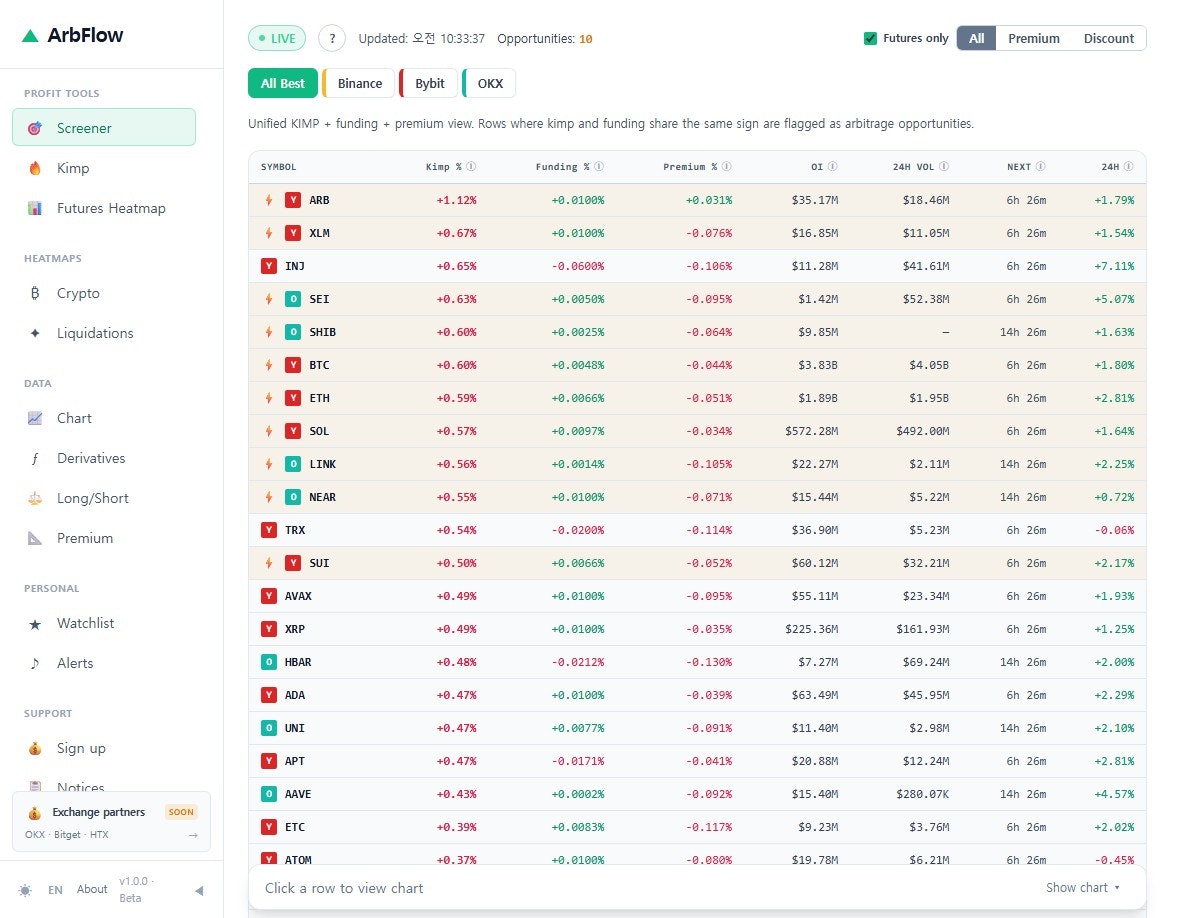Click the Derivatives function icon

coord(35,458)
